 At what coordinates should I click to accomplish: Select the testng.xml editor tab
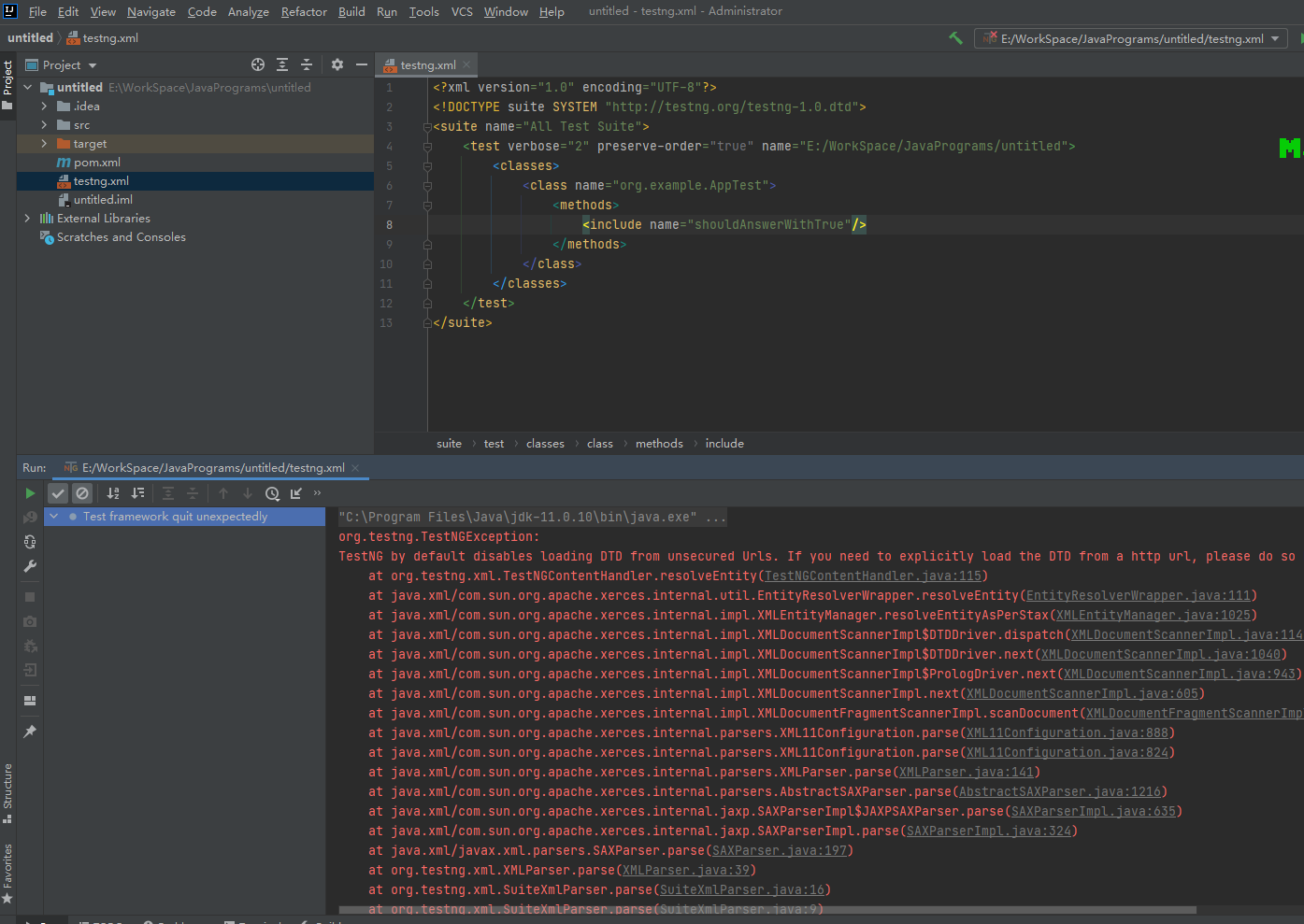tap(427, 65)
